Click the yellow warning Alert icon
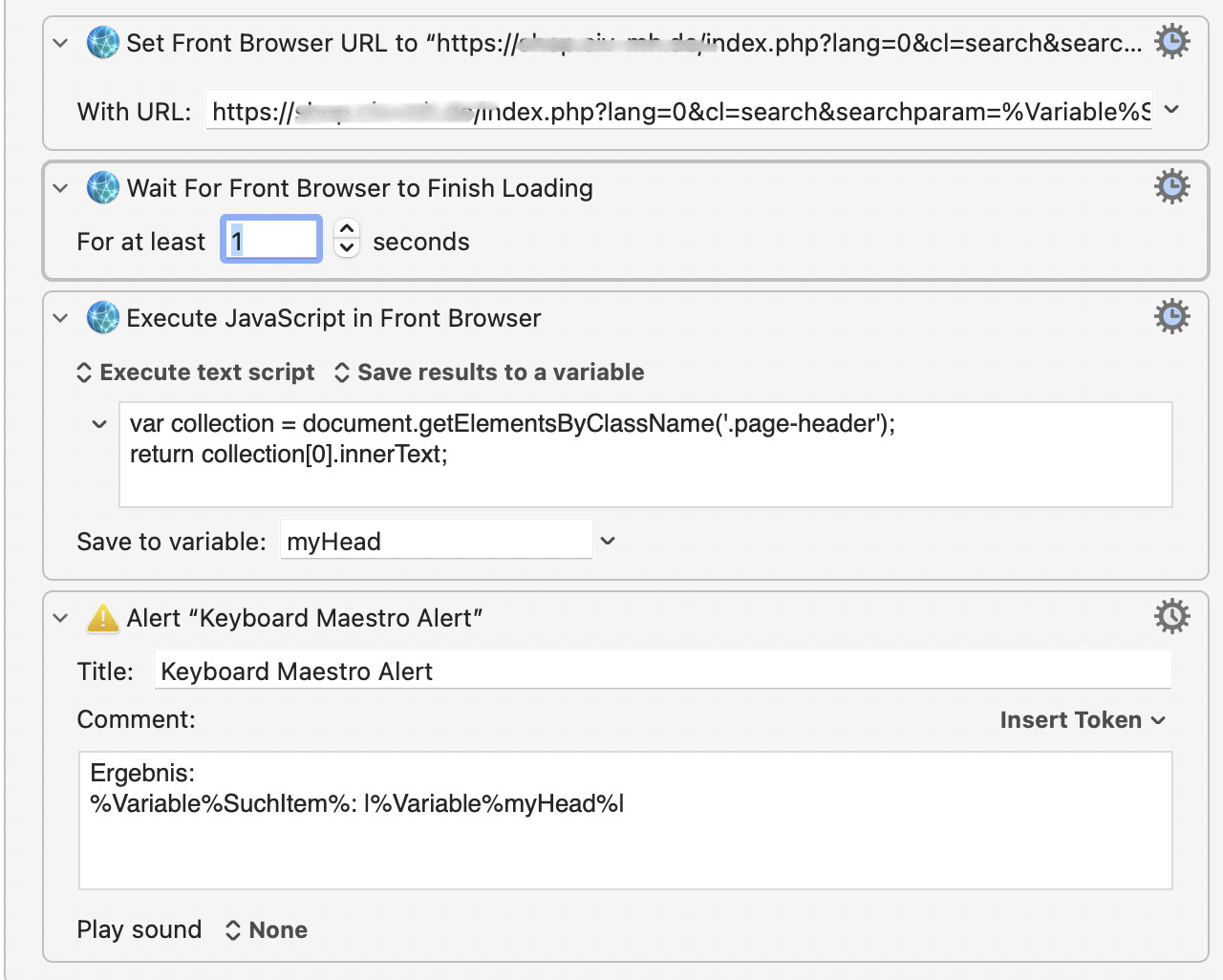This screenshot has width=1223, height=980. pos(103,619)
